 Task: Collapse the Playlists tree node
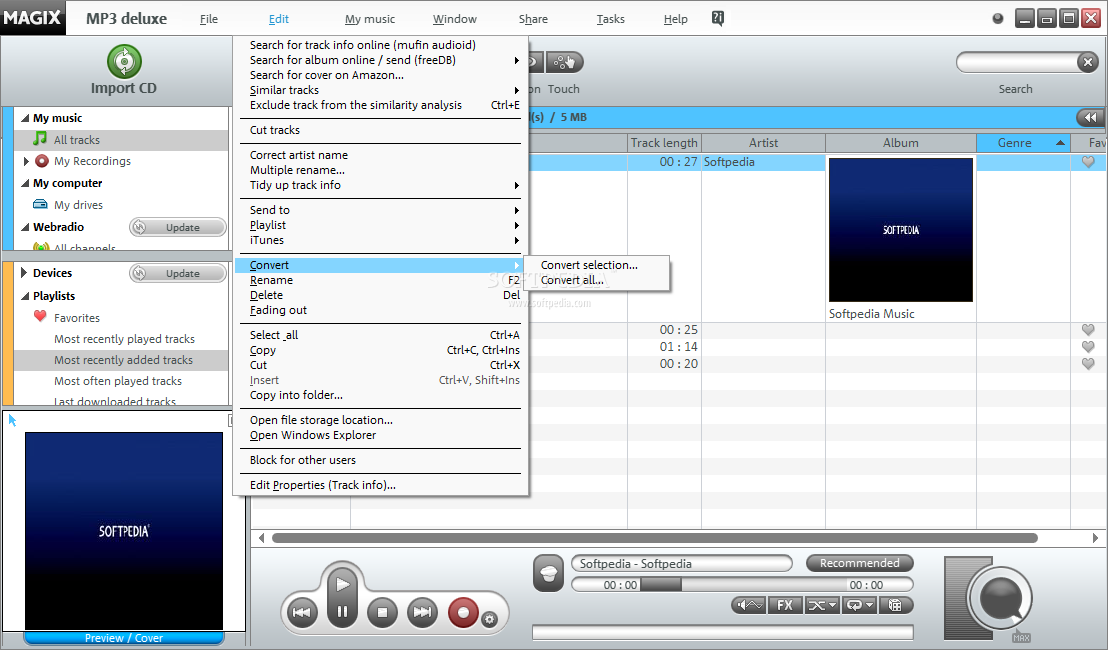[25, 296]
